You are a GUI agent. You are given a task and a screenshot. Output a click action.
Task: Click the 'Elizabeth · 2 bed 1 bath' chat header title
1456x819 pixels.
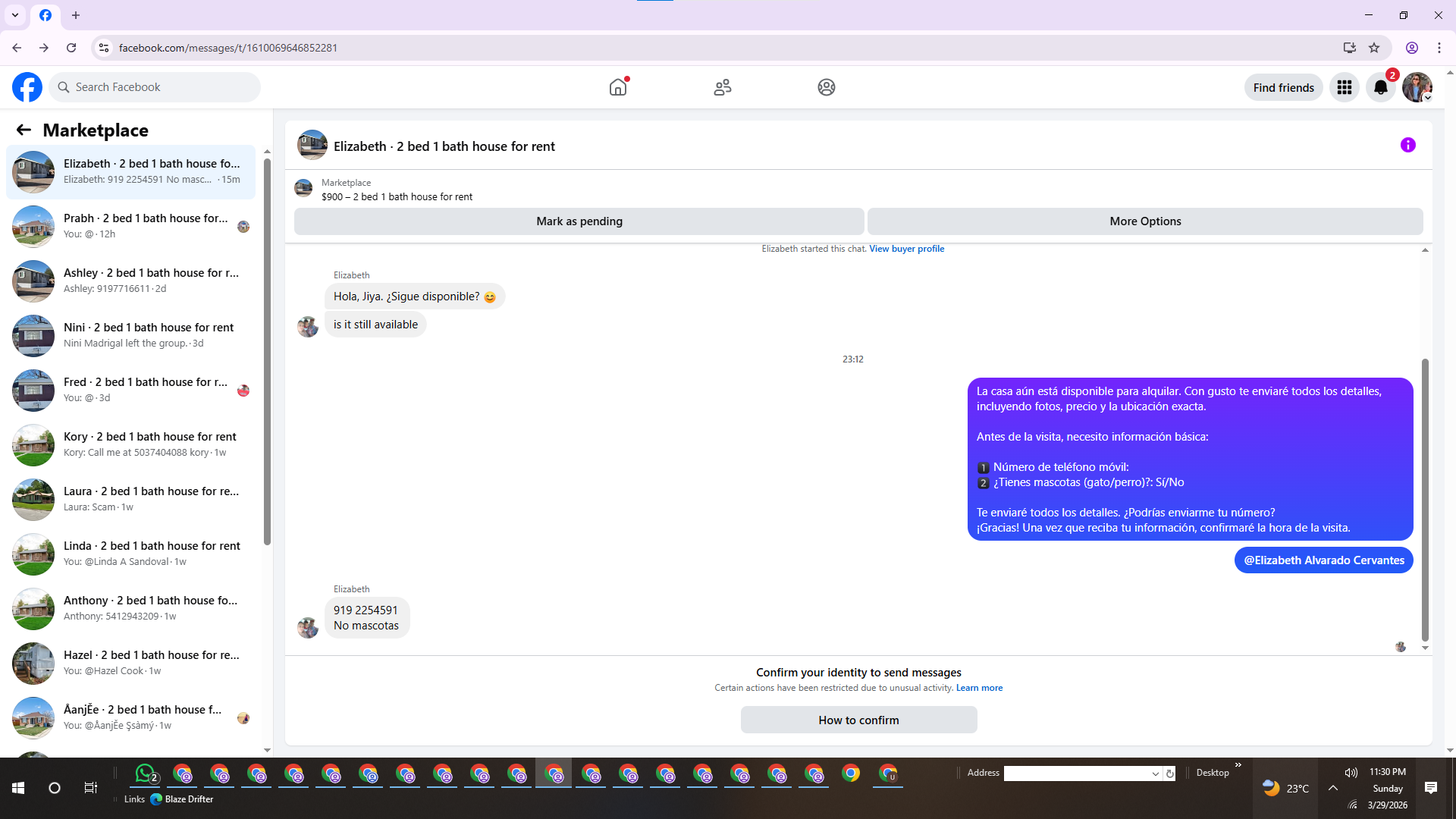444,146
